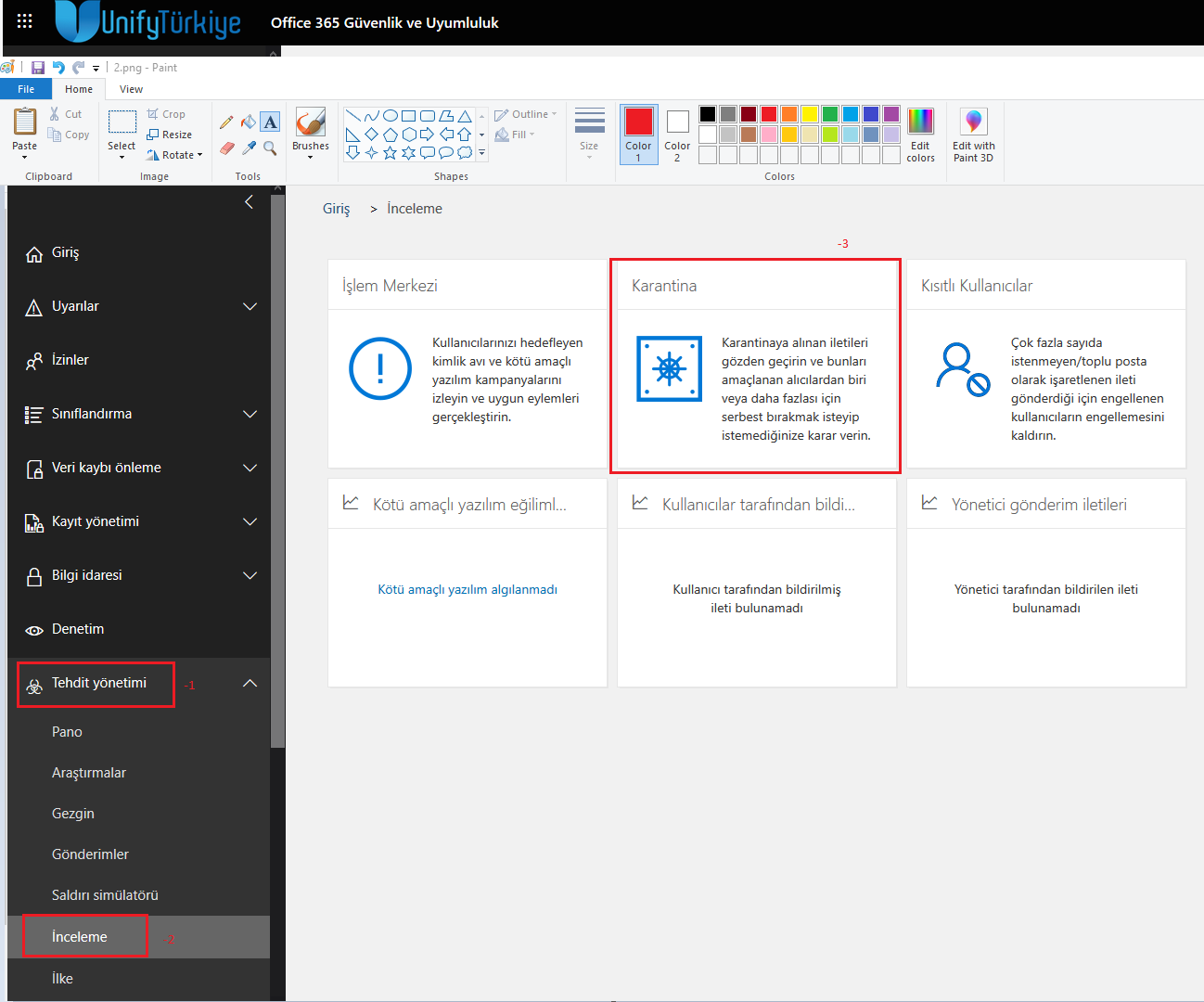Select the Eraser tool

coord(226,148)
